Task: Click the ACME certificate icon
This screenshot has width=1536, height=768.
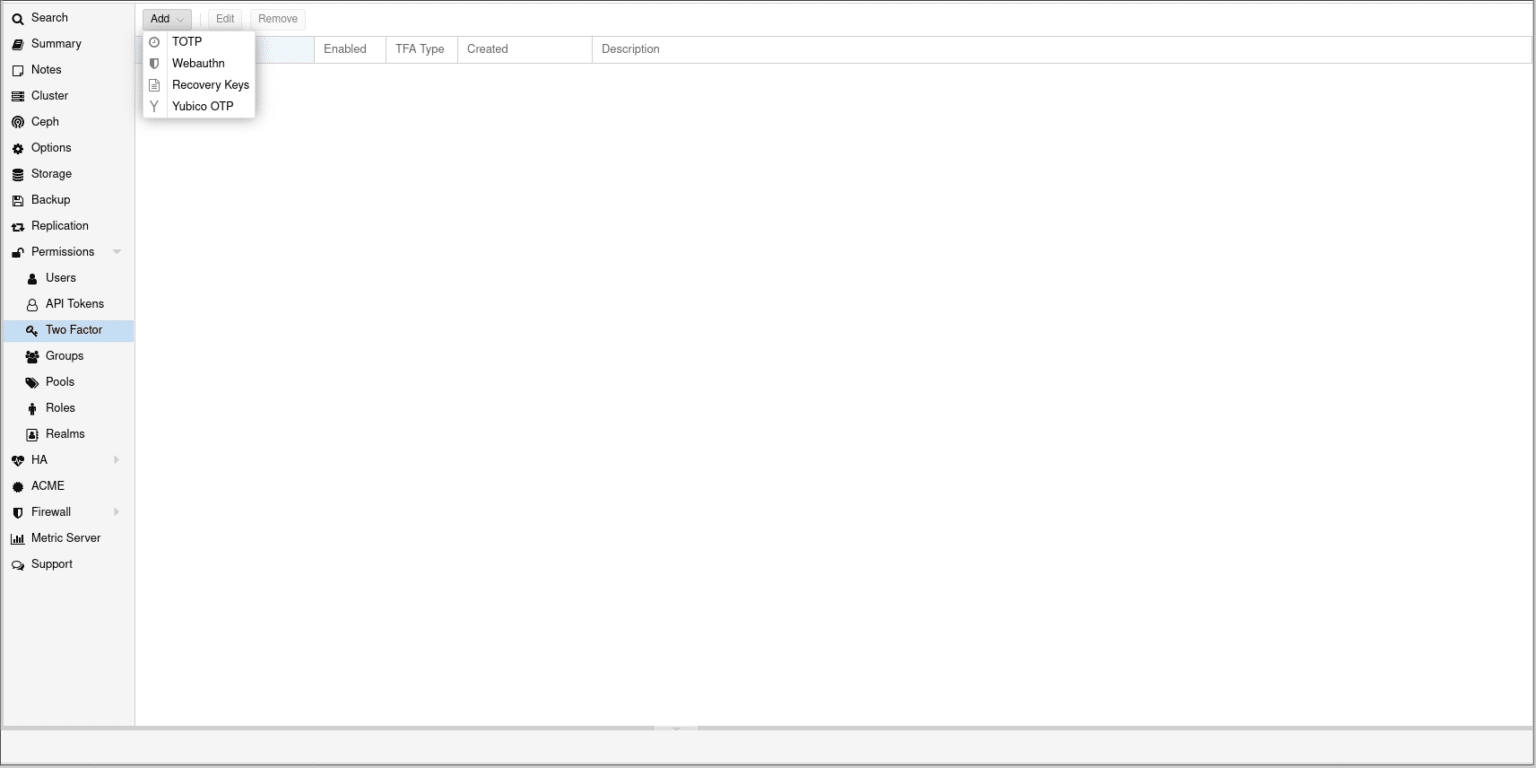Action: 17,486
